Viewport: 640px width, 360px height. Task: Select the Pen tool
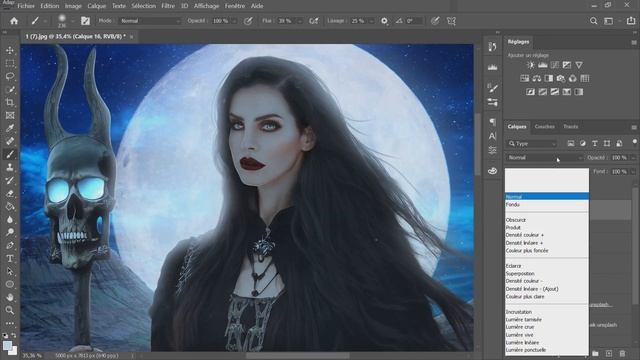point(10,245)
